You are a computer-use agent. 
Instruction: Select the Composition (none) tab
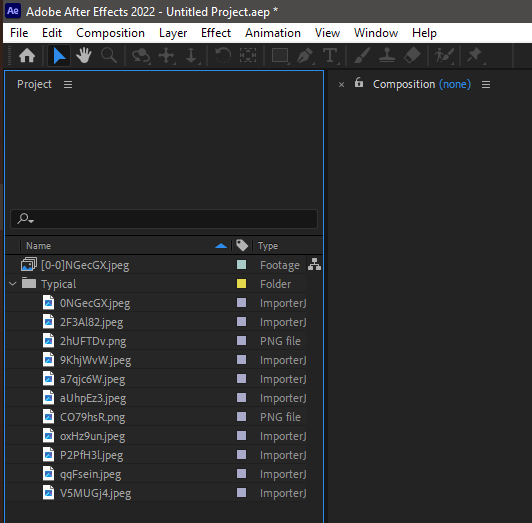(x=422, y=84)
